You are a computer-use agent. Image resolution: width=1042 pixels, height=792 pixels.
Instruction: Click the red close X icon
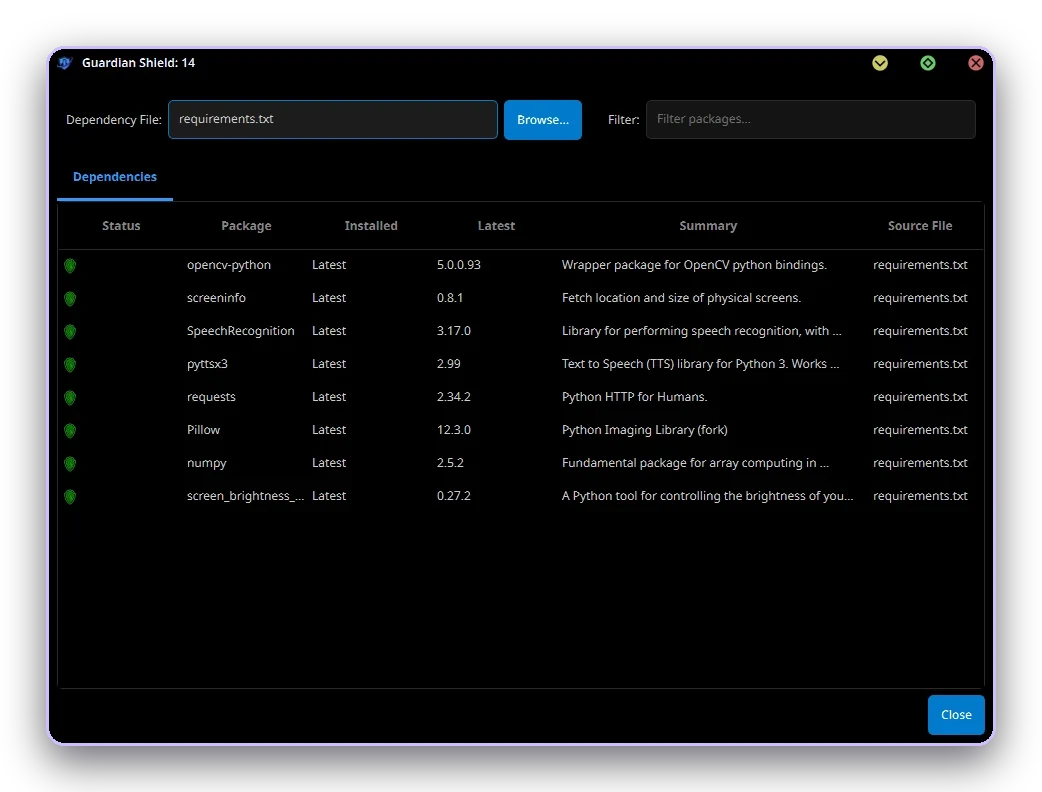pos(976,63)
